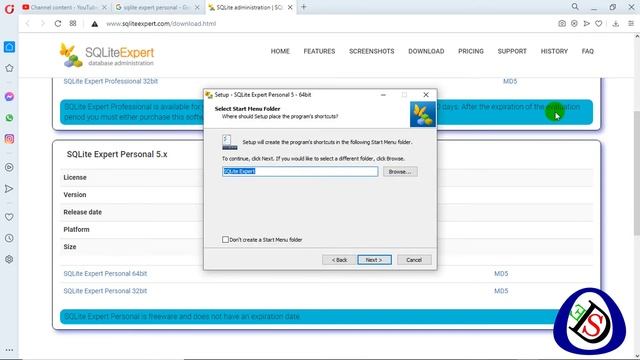Click Next in the Setup dialog
Image resolution: width=640 pixels, height=360 pixels.
coord(374,260)
